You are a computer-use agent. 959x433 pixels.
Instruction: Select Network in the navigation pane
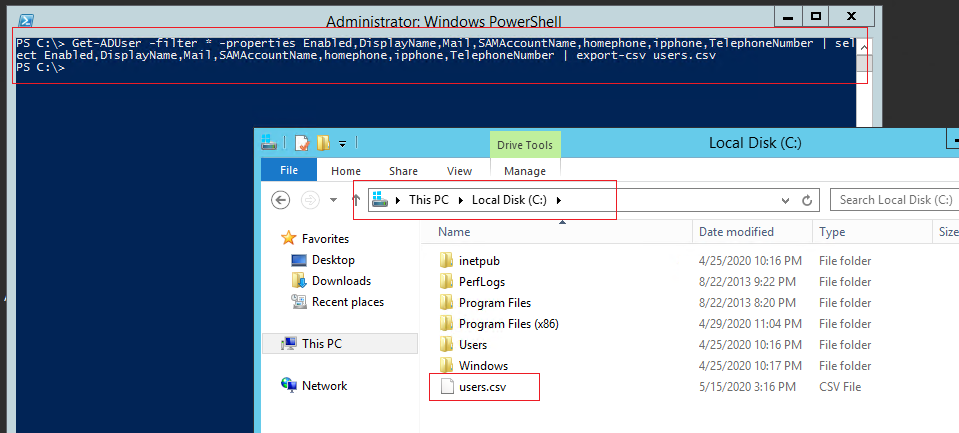click(324, 386)
